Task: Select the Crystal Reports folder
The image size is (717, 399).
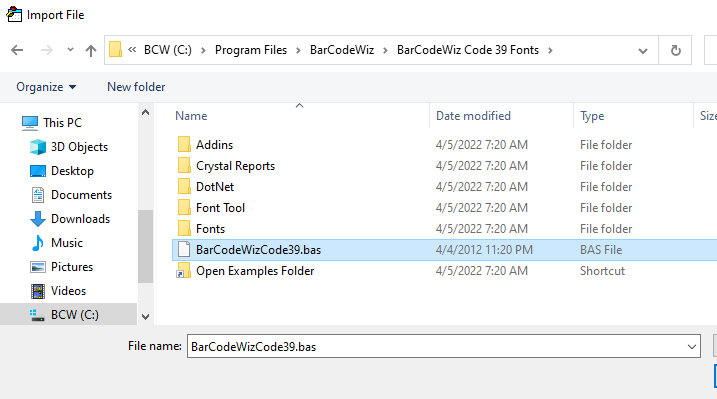Action: 235,166
